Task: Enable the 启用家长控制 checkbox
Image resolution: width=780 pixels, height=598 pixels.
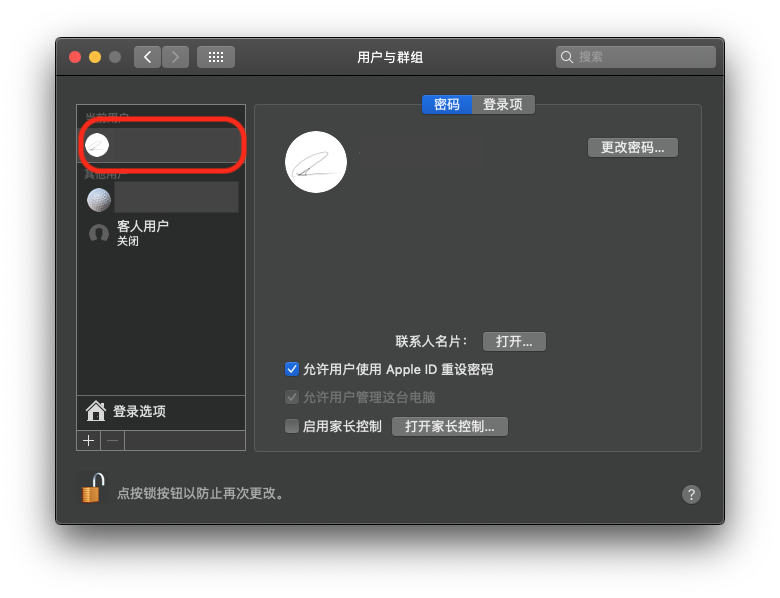Action: coord(292,426)
